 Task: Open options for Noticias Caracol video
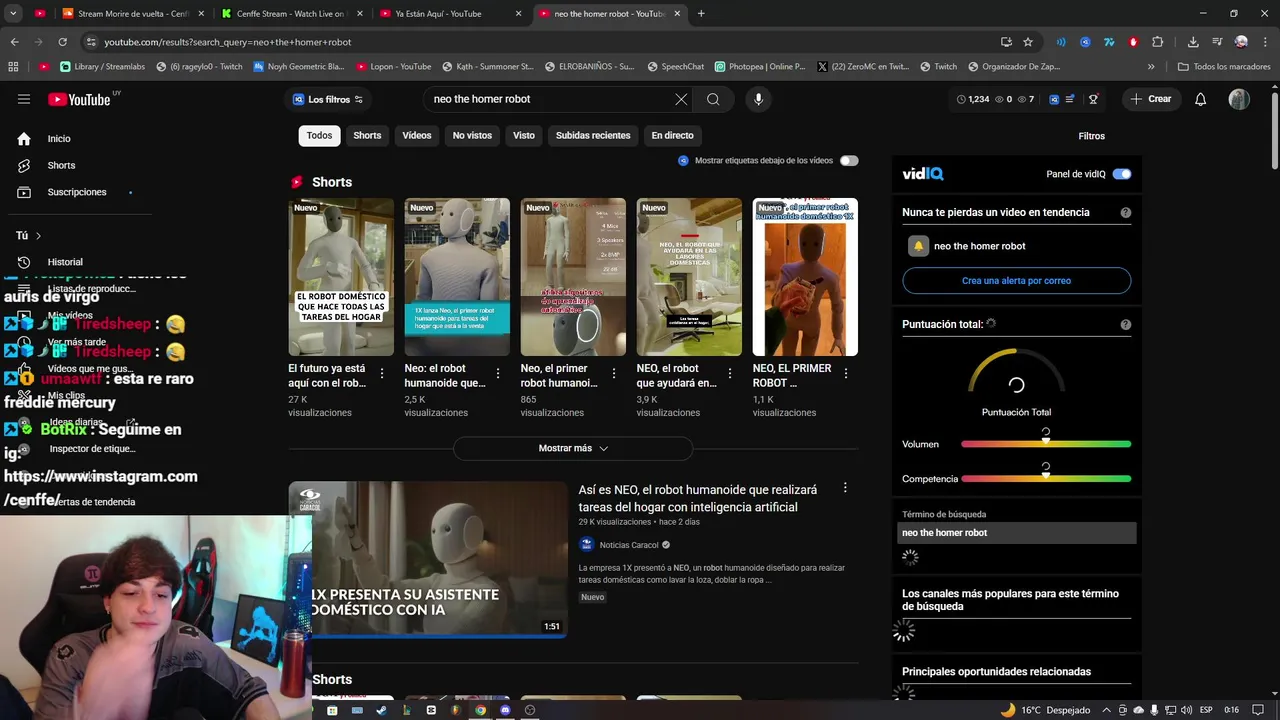[845, 488]
